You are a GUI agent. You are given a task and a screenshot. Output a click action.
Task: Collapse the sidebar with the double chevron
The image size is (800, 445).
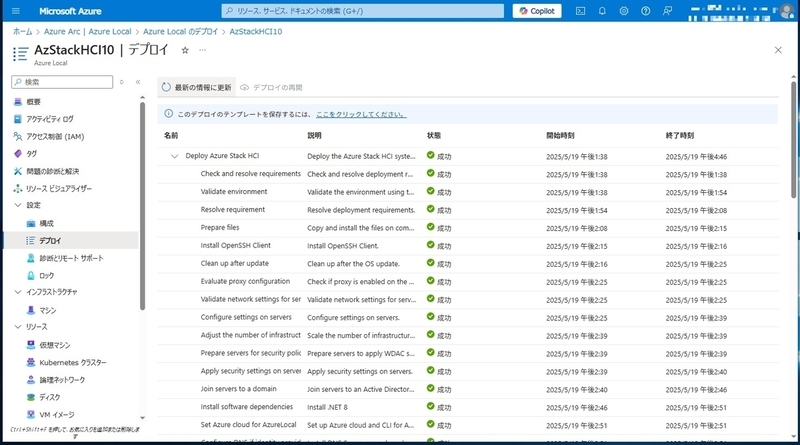[x=138, y=82]
